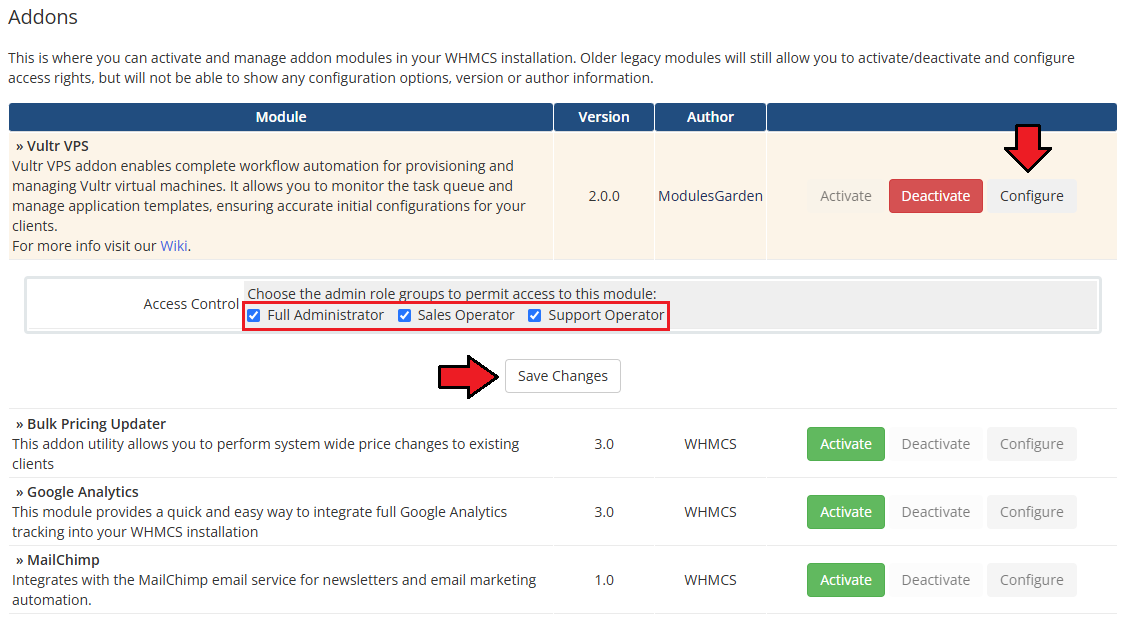Configure the Vultr VPS addon
The width and height of the screenshot is (1121, 637).
(1032, 196)
